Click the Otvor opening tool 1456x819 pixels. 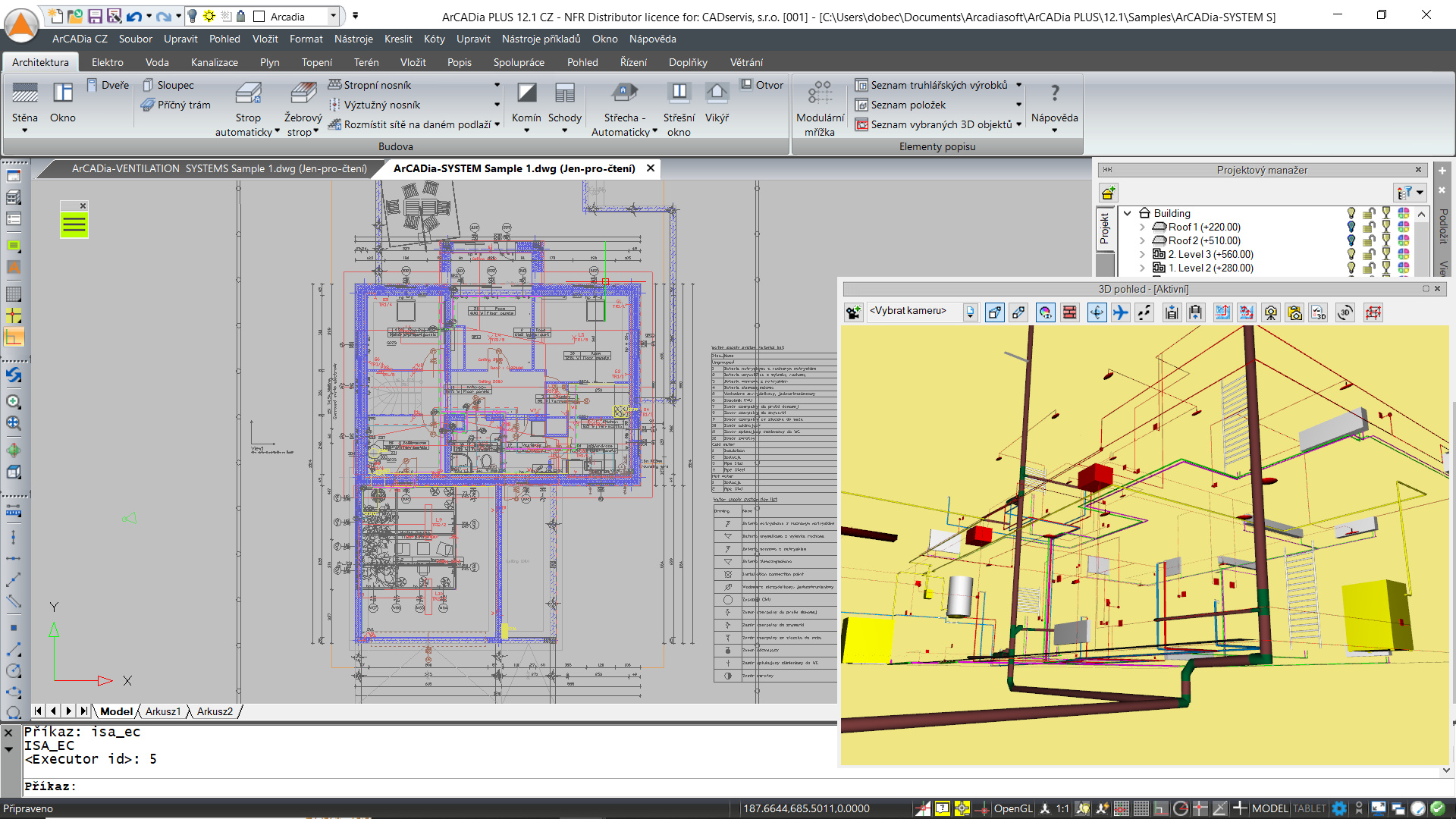762,85
